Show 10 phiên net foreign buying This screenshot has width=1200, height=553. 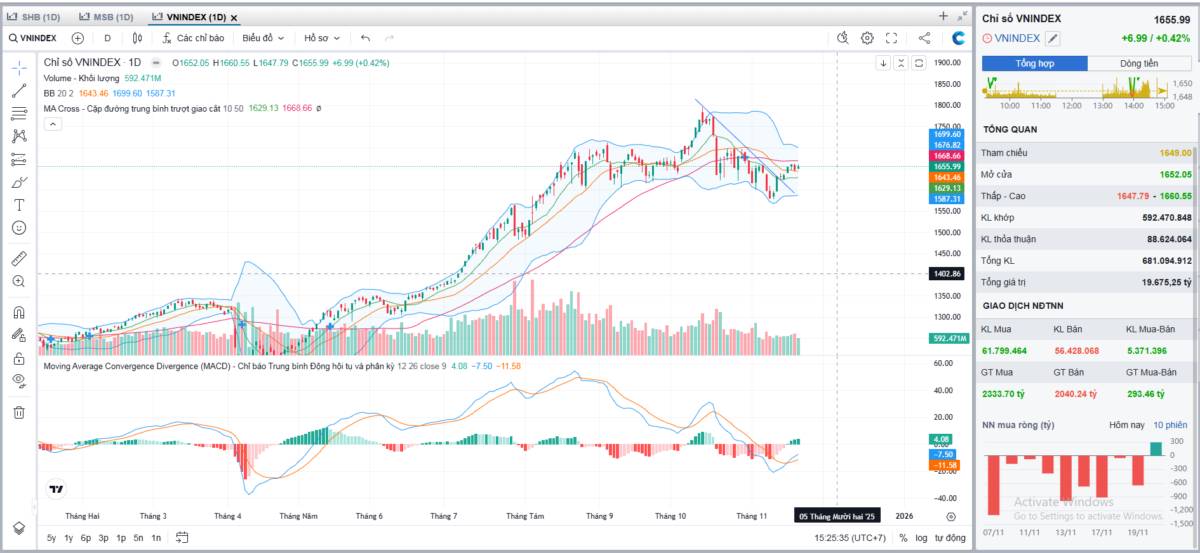(1169, 425)
